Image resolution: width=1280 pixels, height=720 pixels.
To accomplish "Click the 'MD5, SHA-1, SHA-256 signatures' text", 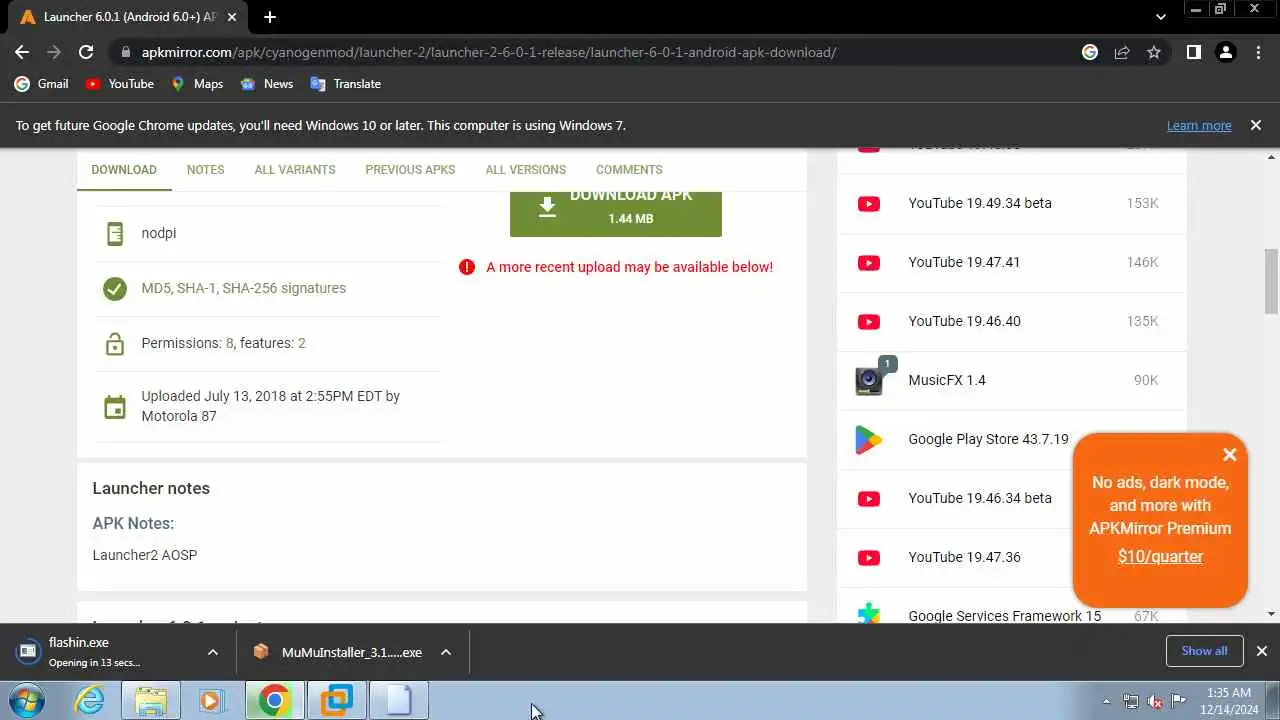I will [x=244, y=288].
